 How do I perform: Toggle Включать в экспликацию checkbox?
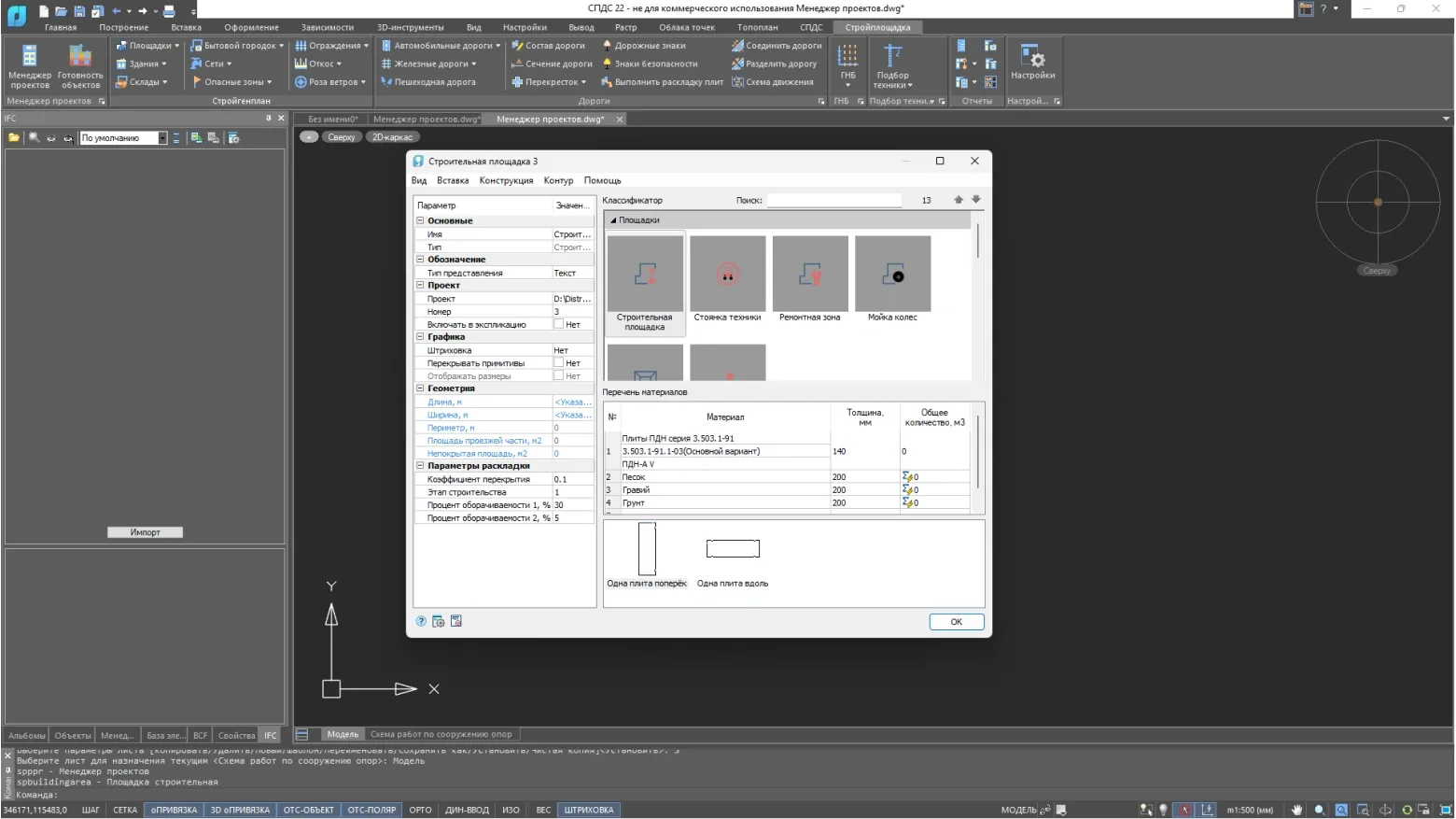(x=558, y=324)
